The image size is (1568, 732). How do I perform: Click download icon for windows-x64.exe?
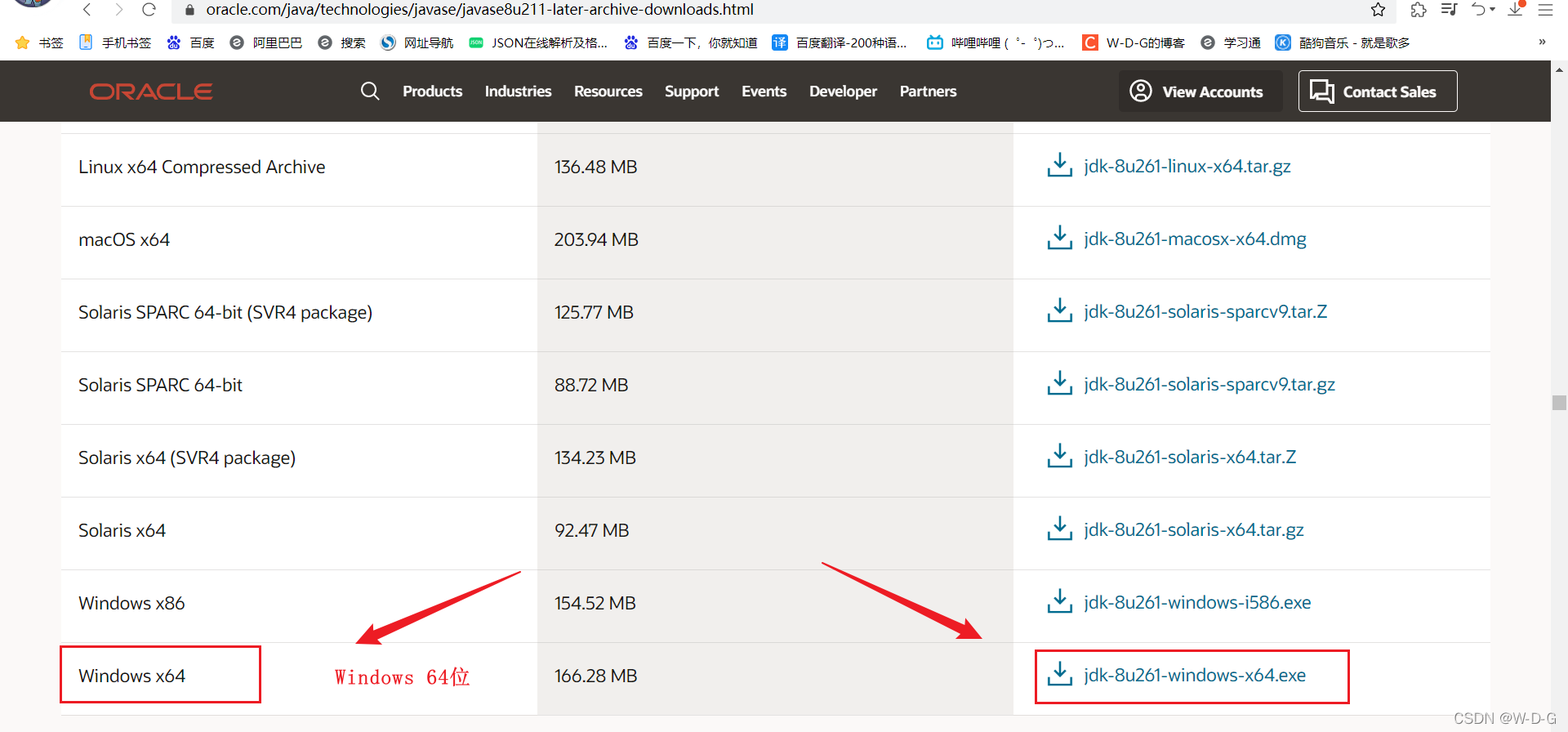pyautogui.click(x=1059, y=675)
